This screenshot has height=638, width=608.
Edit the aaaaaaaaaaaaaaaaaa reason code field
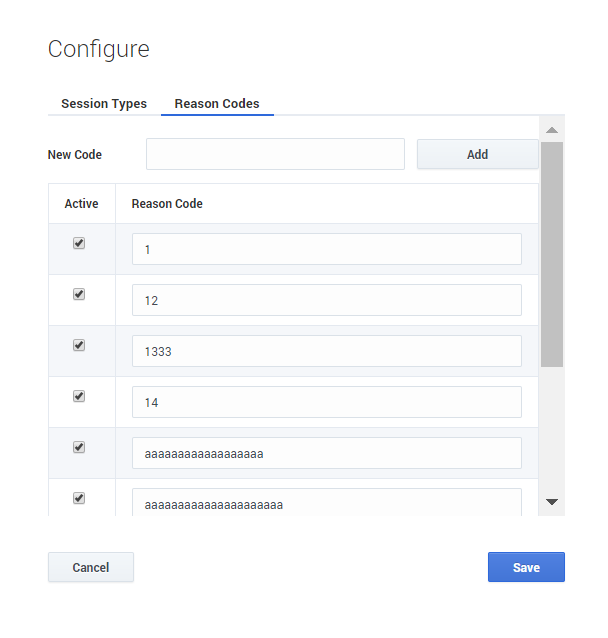pyautogui.click(x=326, y=453)
